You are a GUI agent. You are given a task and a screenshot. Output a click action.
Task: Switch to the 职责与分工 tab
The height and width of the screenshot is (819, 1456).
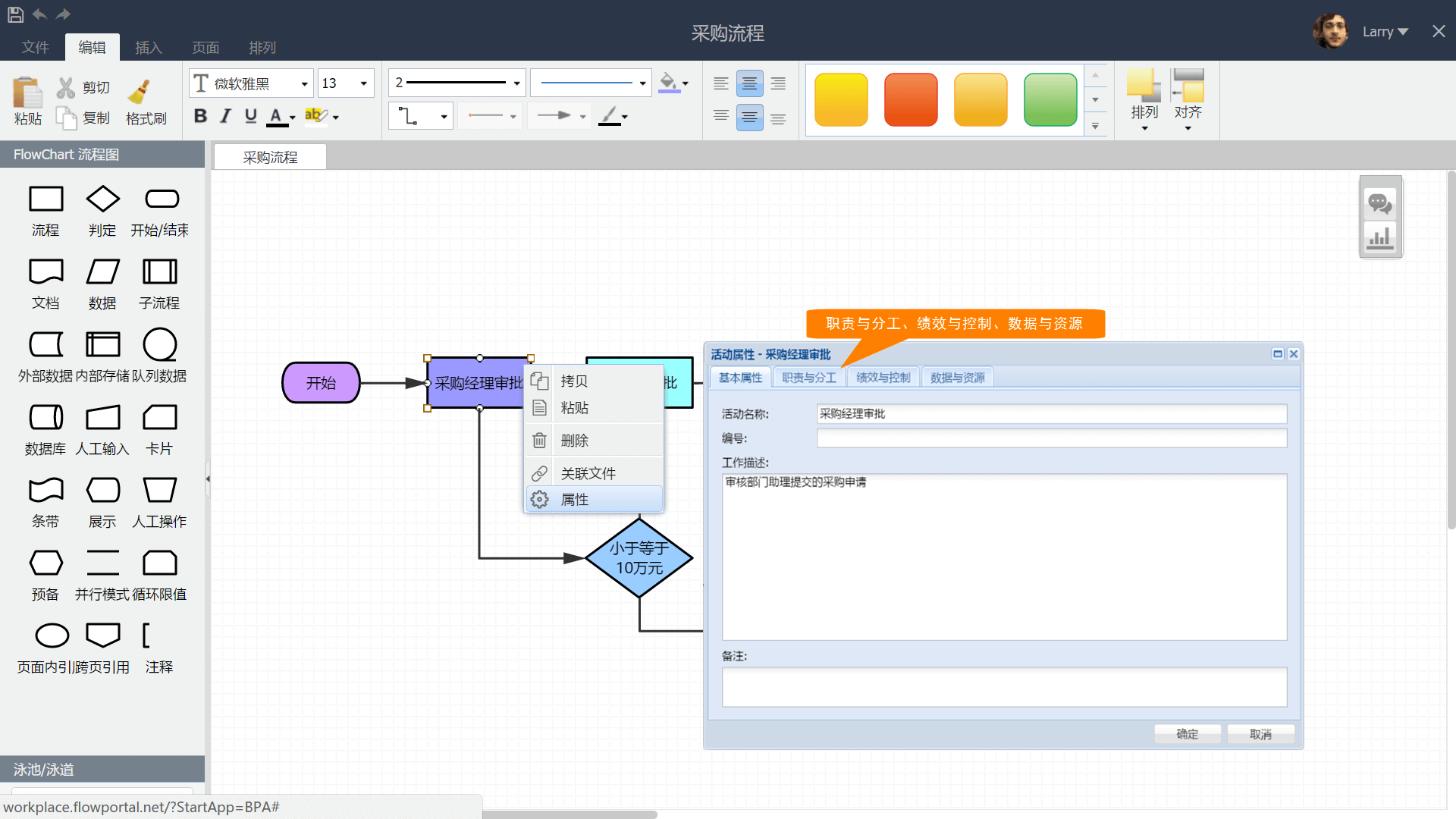pos(808,378)
